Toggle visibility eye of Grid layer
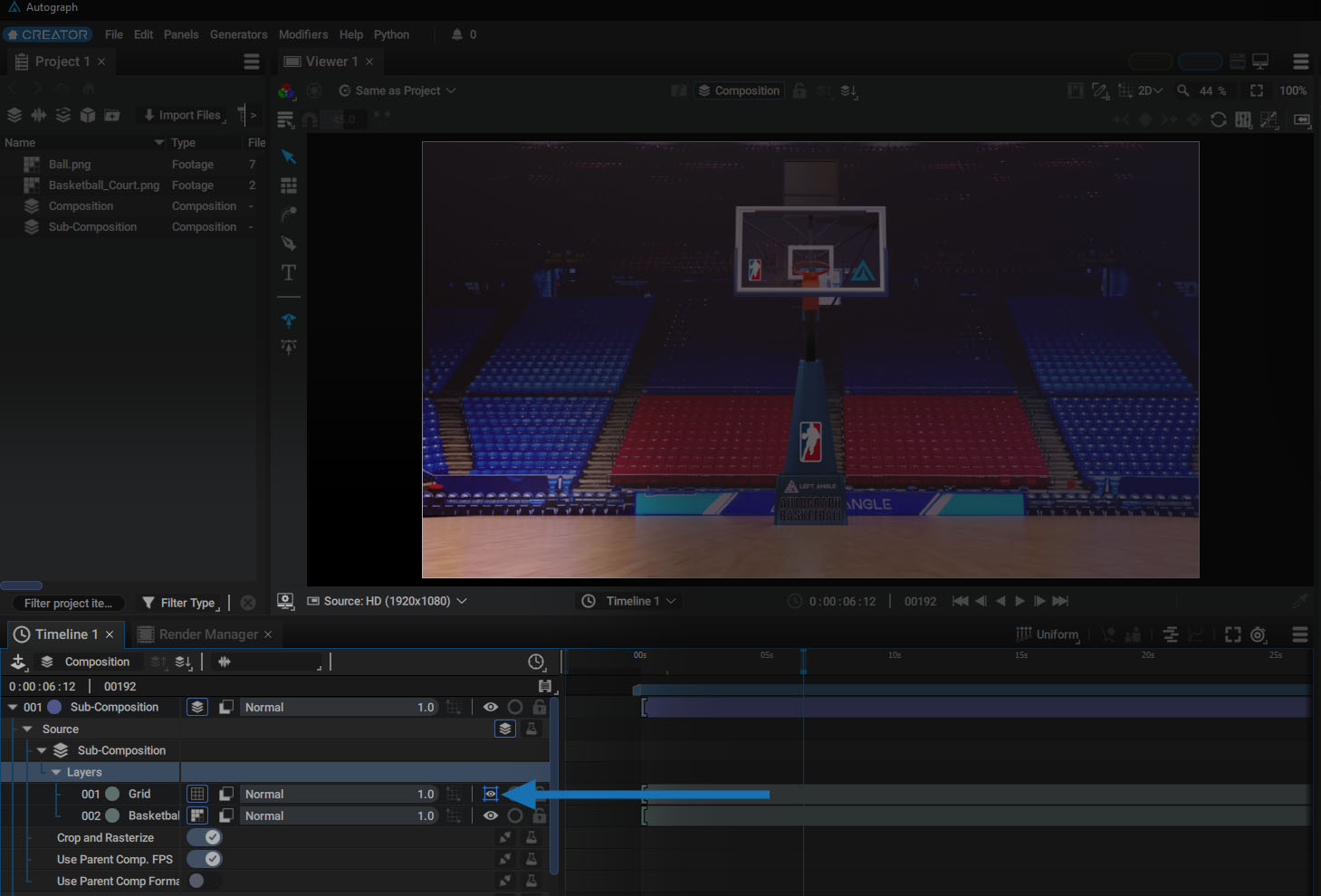Viewport: 1321px width, 896px height. [x=491, y=794]
